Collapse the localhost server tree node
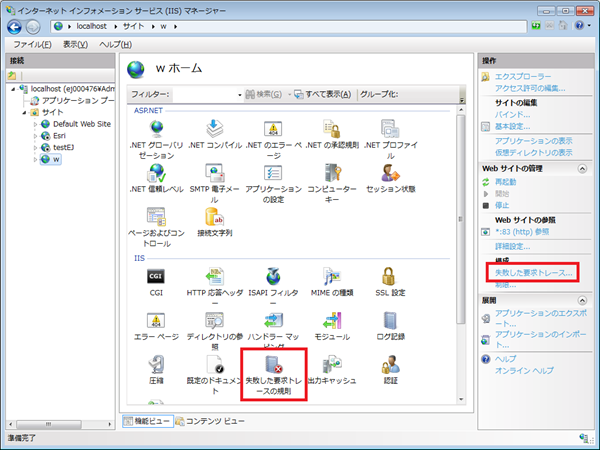The height and width of the screenshot is (450, 600). click(13, 89)
